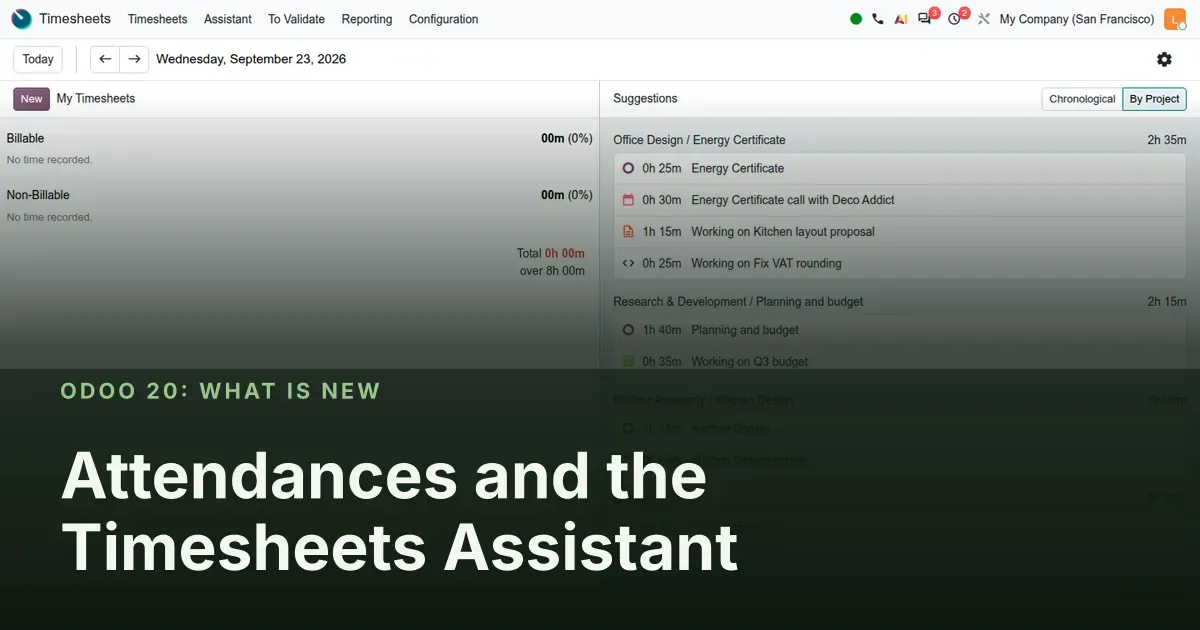Select Working on Q3 budget row
Screen dimensions: 1200x630
click(900, 361)
